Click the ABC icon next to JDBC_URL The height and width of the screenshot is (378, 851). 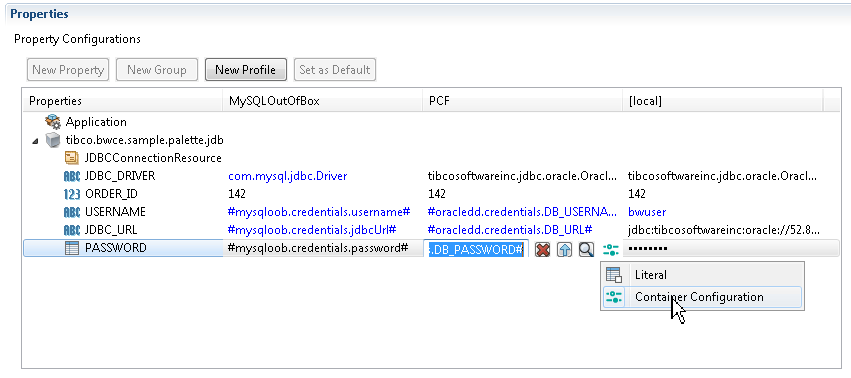click(72, 230)
